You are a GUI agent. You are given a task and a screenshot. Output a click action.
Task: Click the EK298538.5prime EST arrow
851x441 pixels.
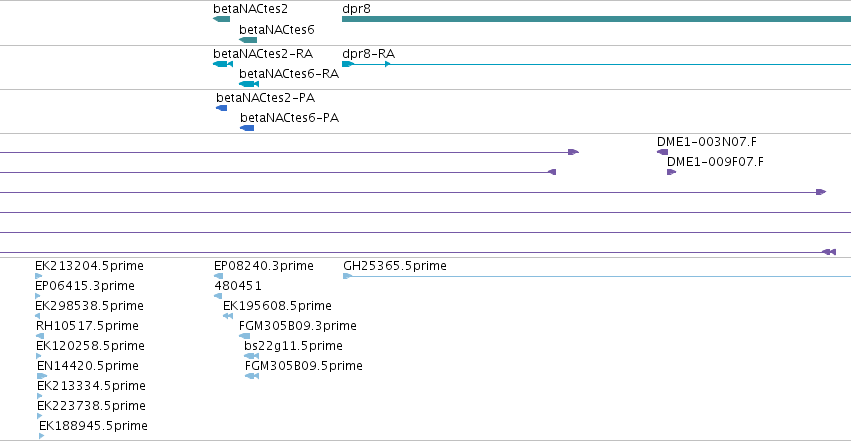(x=37, y=316)
